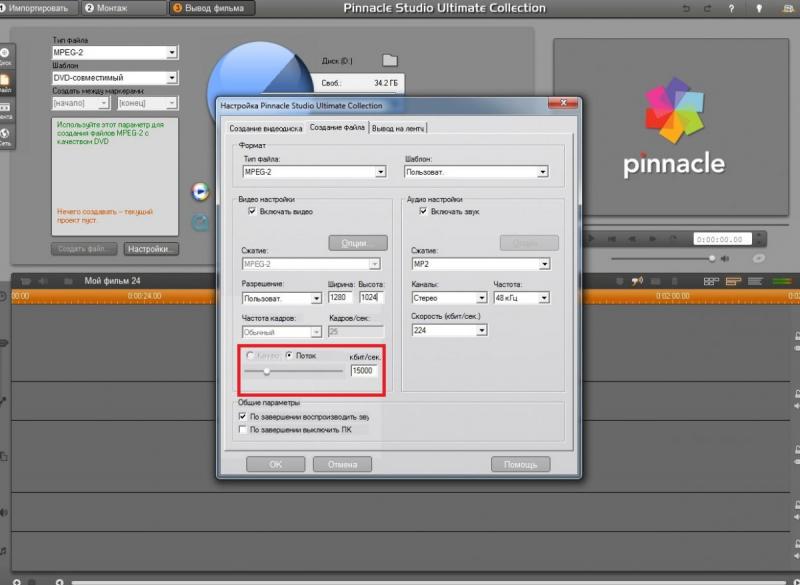
Task: Click the timeline folder icon before Мой фильм 24
Action: [x=67, y=281]
